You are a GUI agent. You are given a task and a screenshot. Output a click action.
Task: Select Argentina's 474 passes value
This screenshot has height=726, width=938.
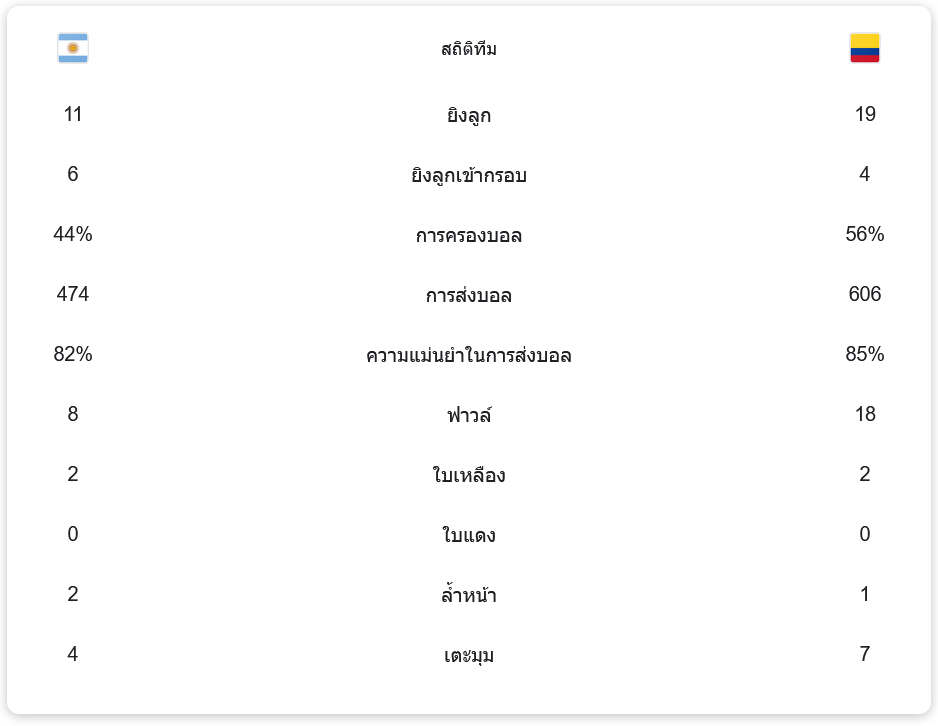pyautogui.click(x=73, y=294)
